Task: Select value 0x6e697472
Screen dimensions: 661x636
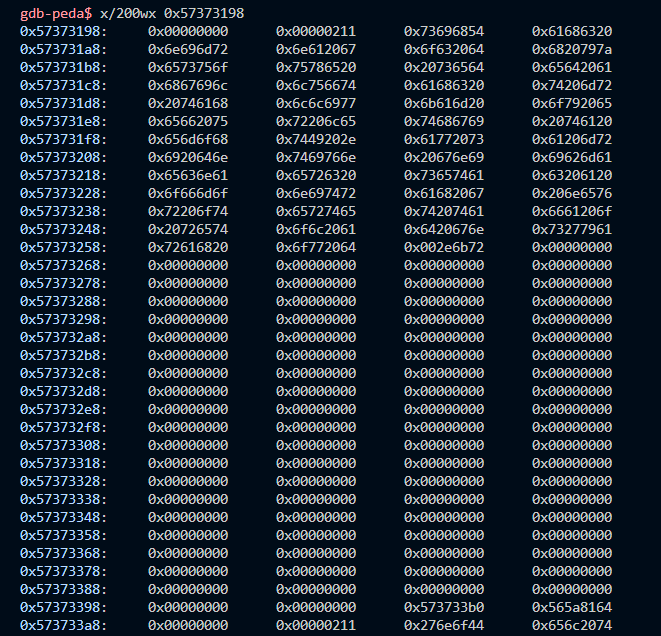Action: click(316, 193)
